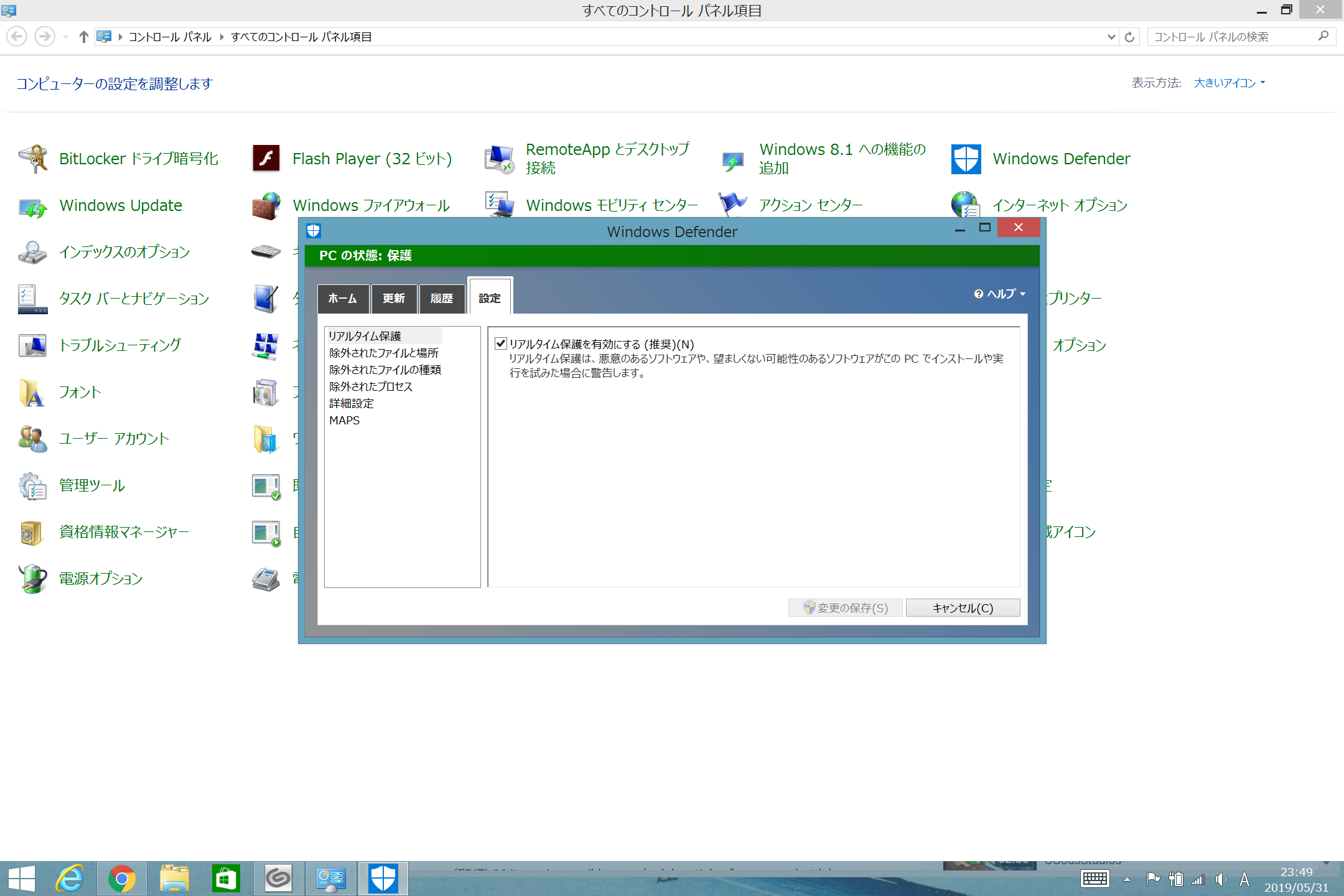Click the refresh button in address bar
This screenshot has height=896, width=1344.
[x=1129, y=37]
